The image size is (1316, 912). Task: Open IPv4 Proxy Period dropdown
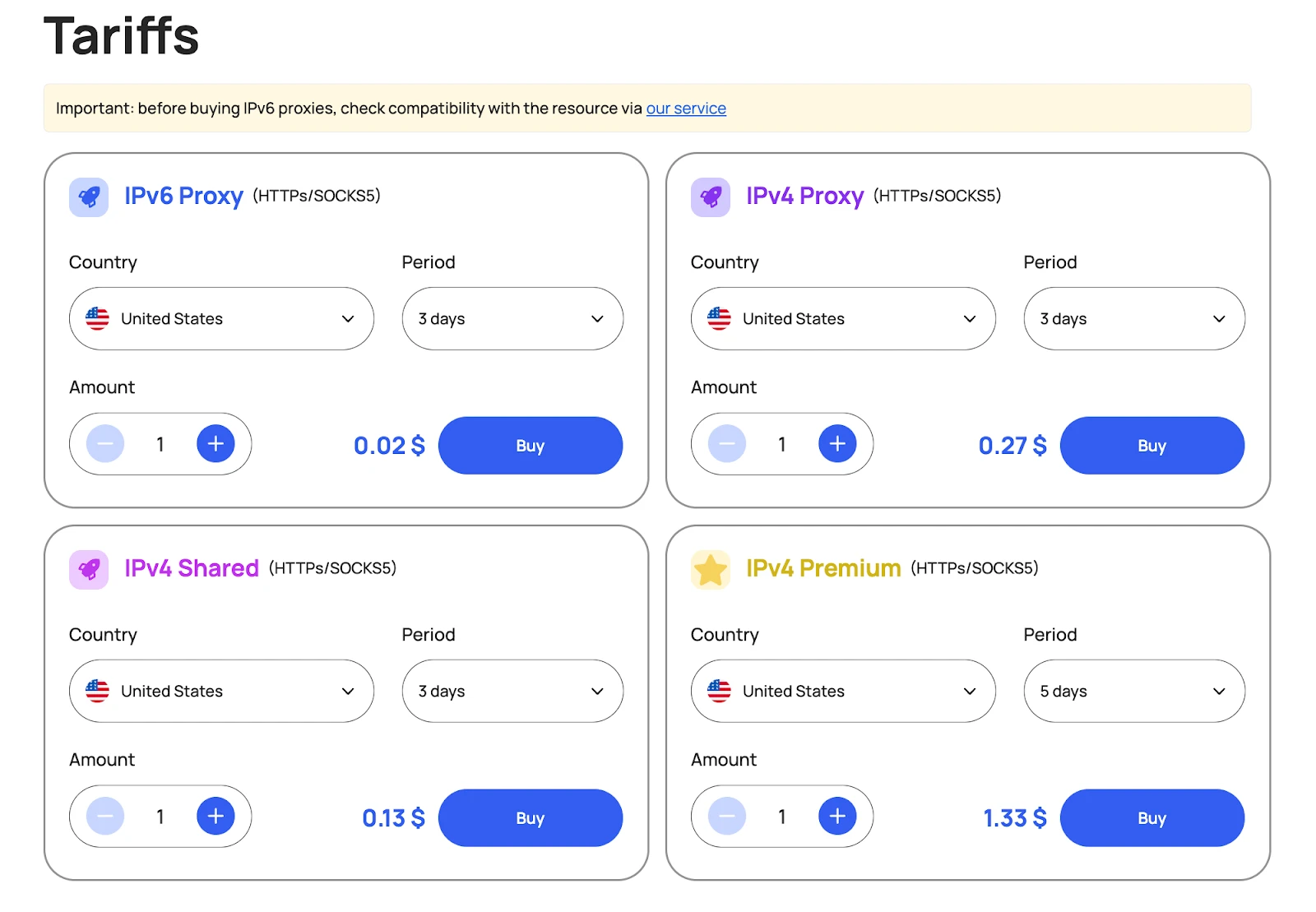click(1133, 319)
